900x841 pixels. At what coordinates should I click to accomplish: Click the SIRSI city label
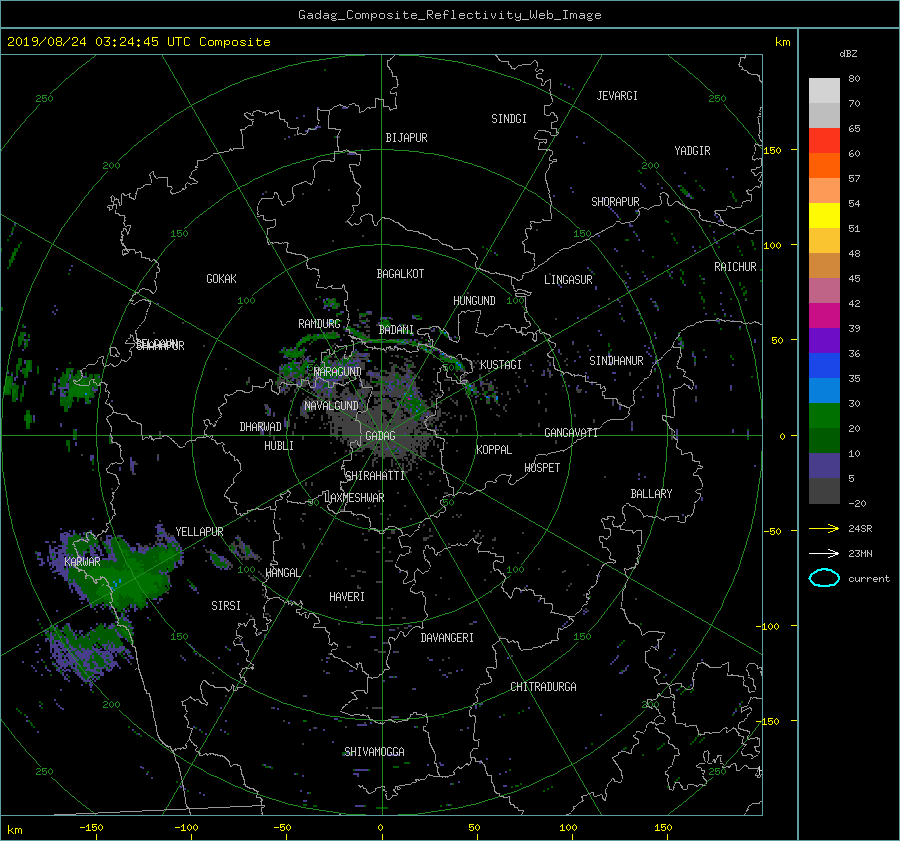click(226, 606)
